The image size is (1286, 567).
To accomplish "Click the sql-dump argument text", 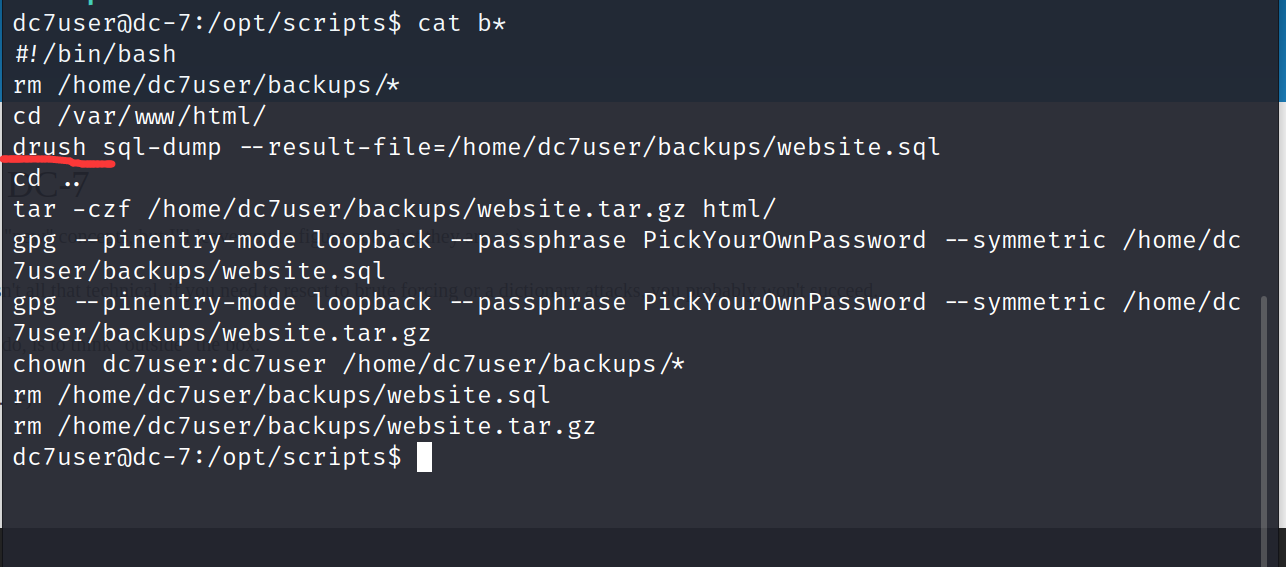I will tap(162, 148).
